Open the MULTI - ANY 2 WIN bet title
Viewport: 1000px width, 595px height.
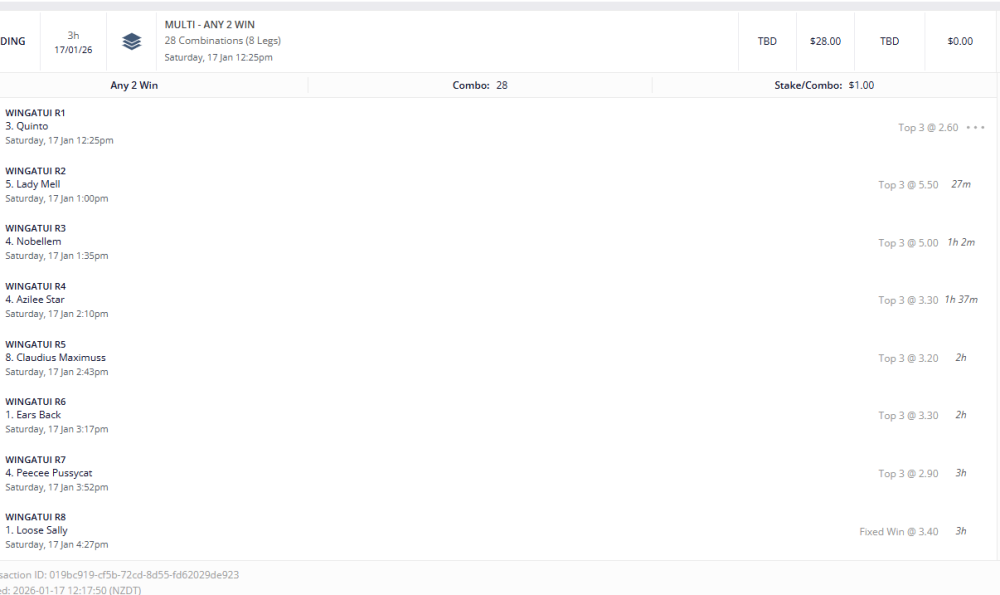coord(210,24)
